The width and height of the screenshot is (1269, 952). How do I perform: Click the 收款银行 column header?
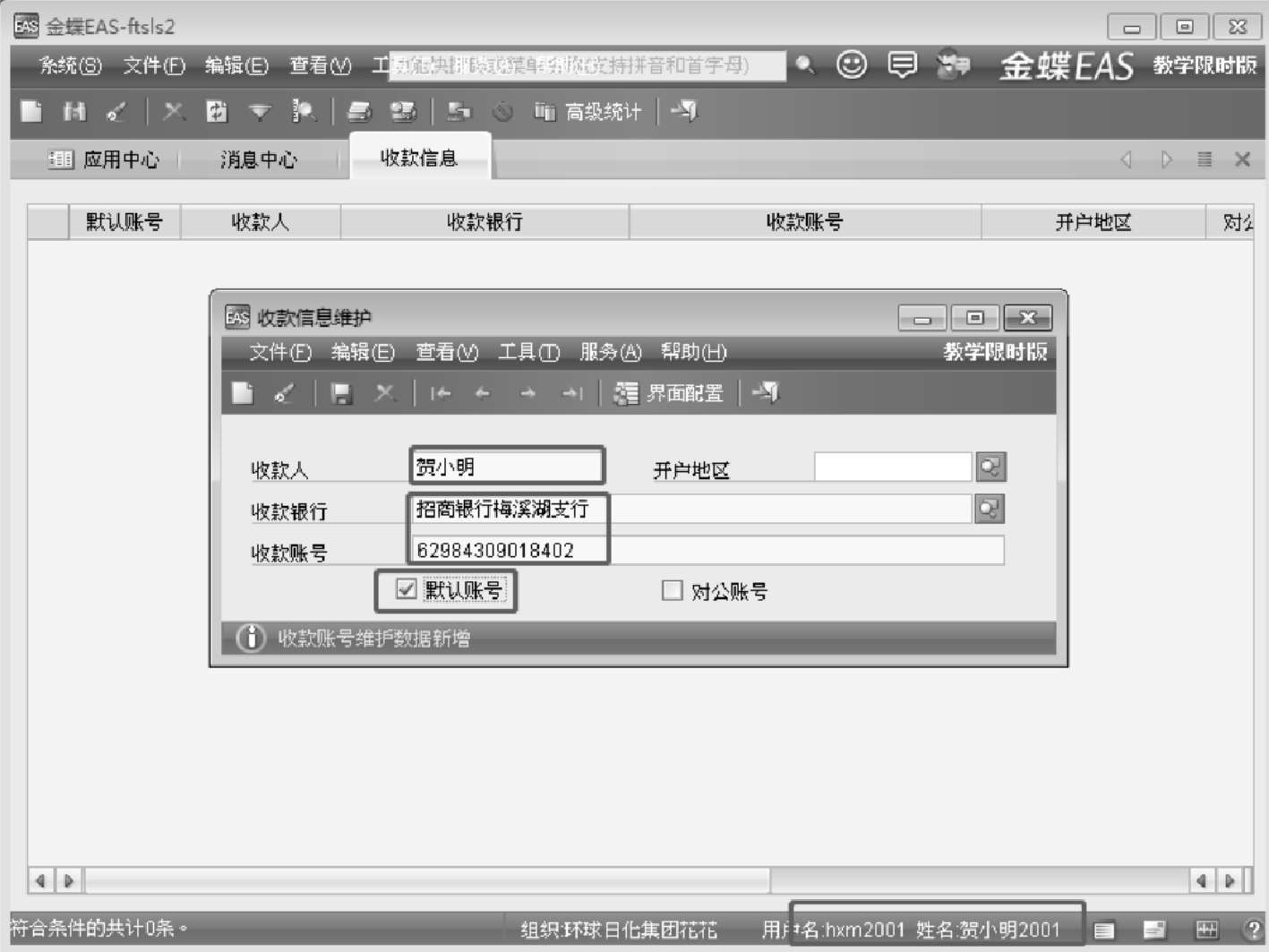click(484, 221)
